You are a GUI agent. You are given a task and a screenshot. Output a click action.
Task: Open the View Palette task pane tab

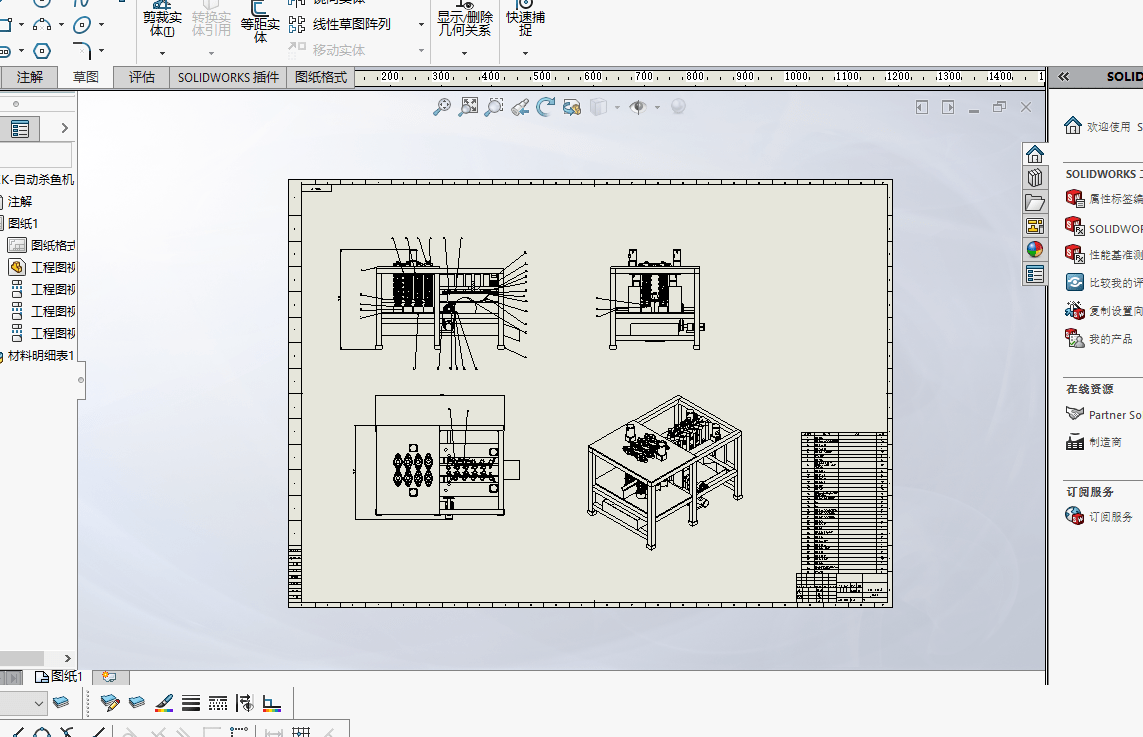[x=1034, y=226]
